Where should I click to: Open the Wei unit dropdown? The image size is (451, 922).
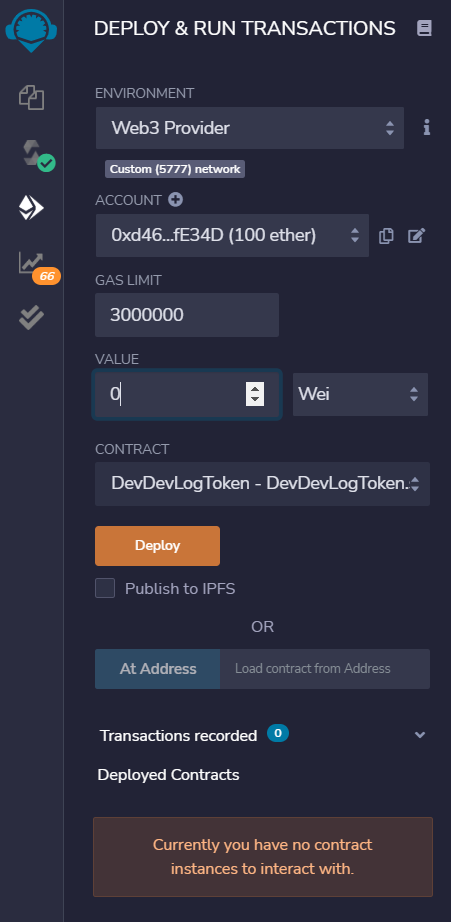coord(360,394)
